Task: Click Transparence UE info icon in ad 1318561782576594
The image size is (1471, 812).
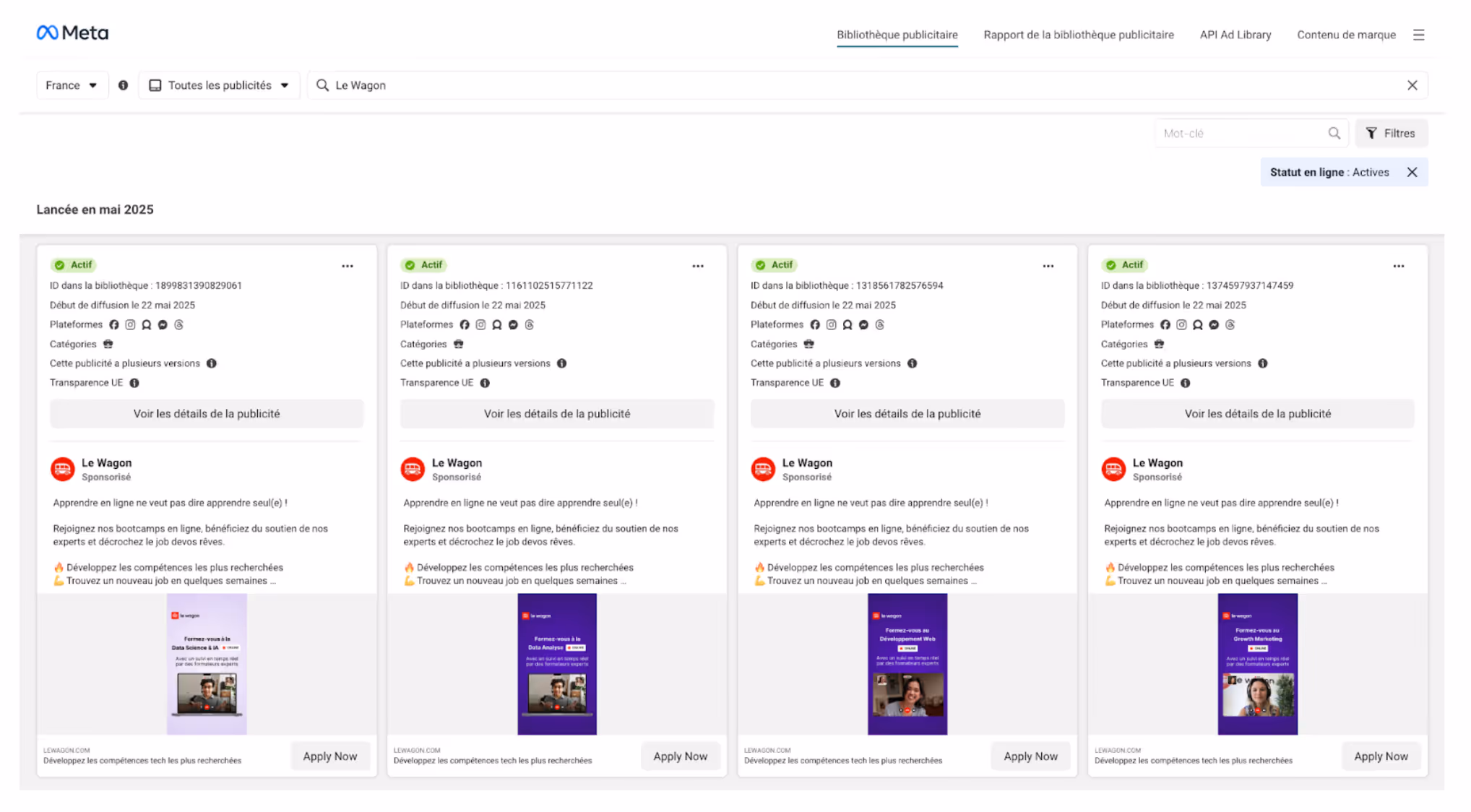Action: click(835, 383)
